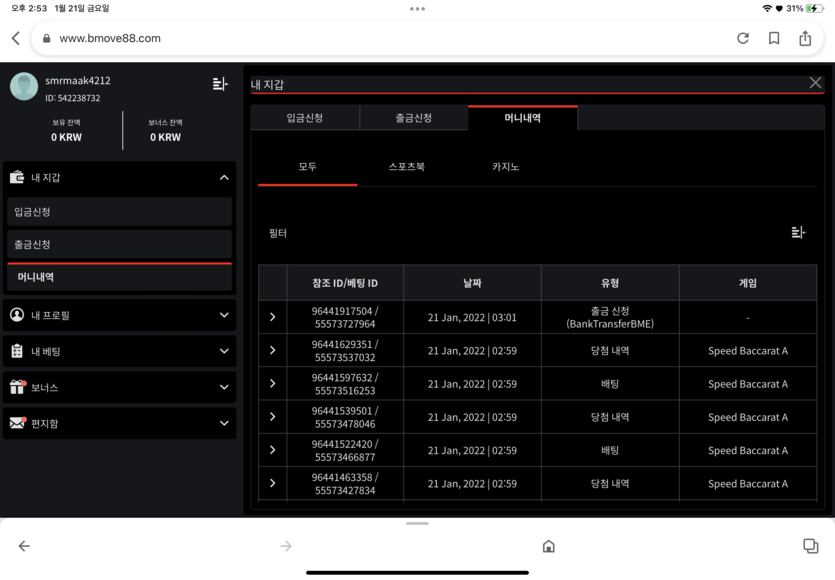835x580 pixels.
Task: Click 출금 신청 (BankTransferBME) type cell
Action: [610, 317]
